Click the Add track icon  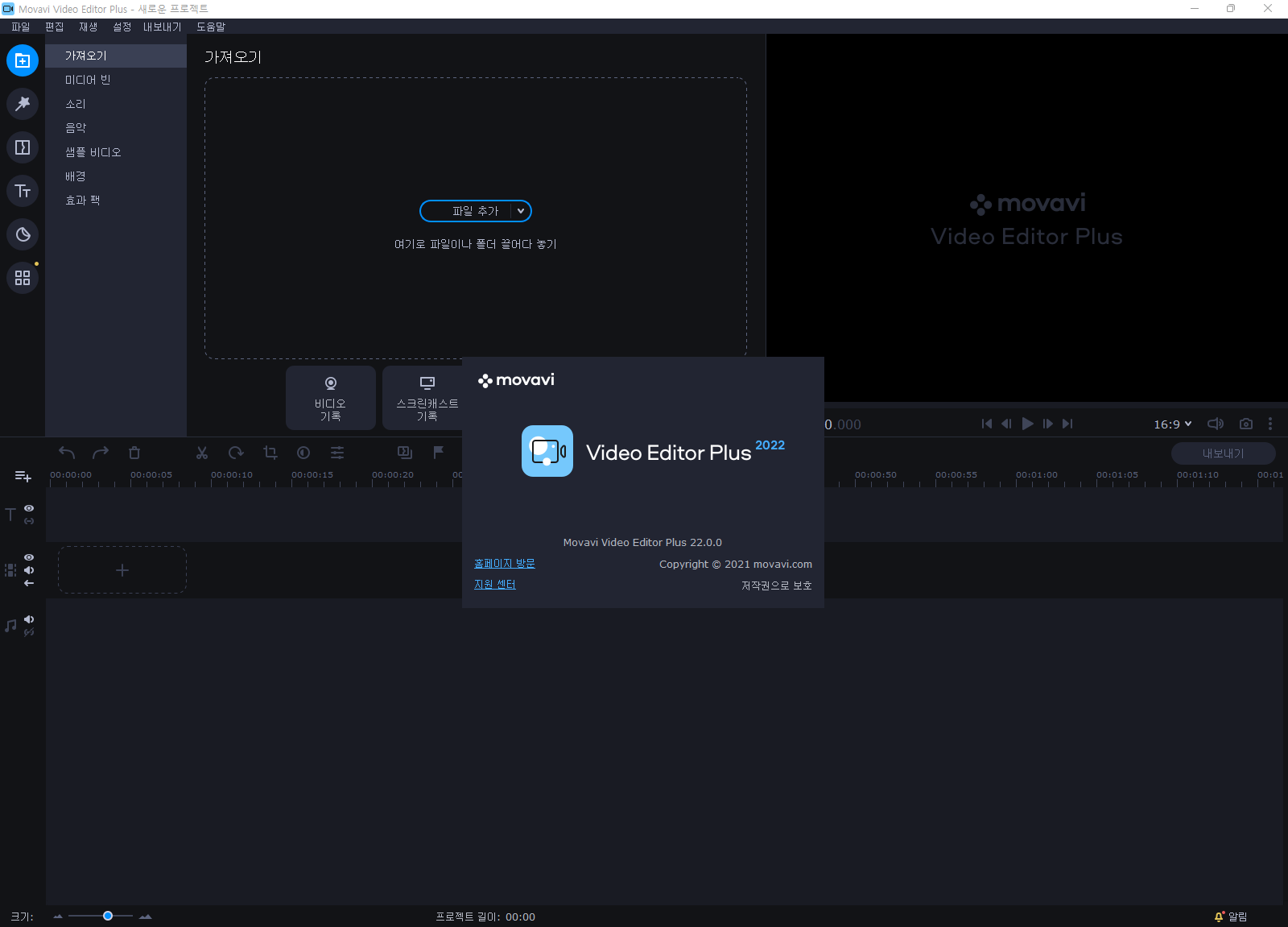coord(23,477)
